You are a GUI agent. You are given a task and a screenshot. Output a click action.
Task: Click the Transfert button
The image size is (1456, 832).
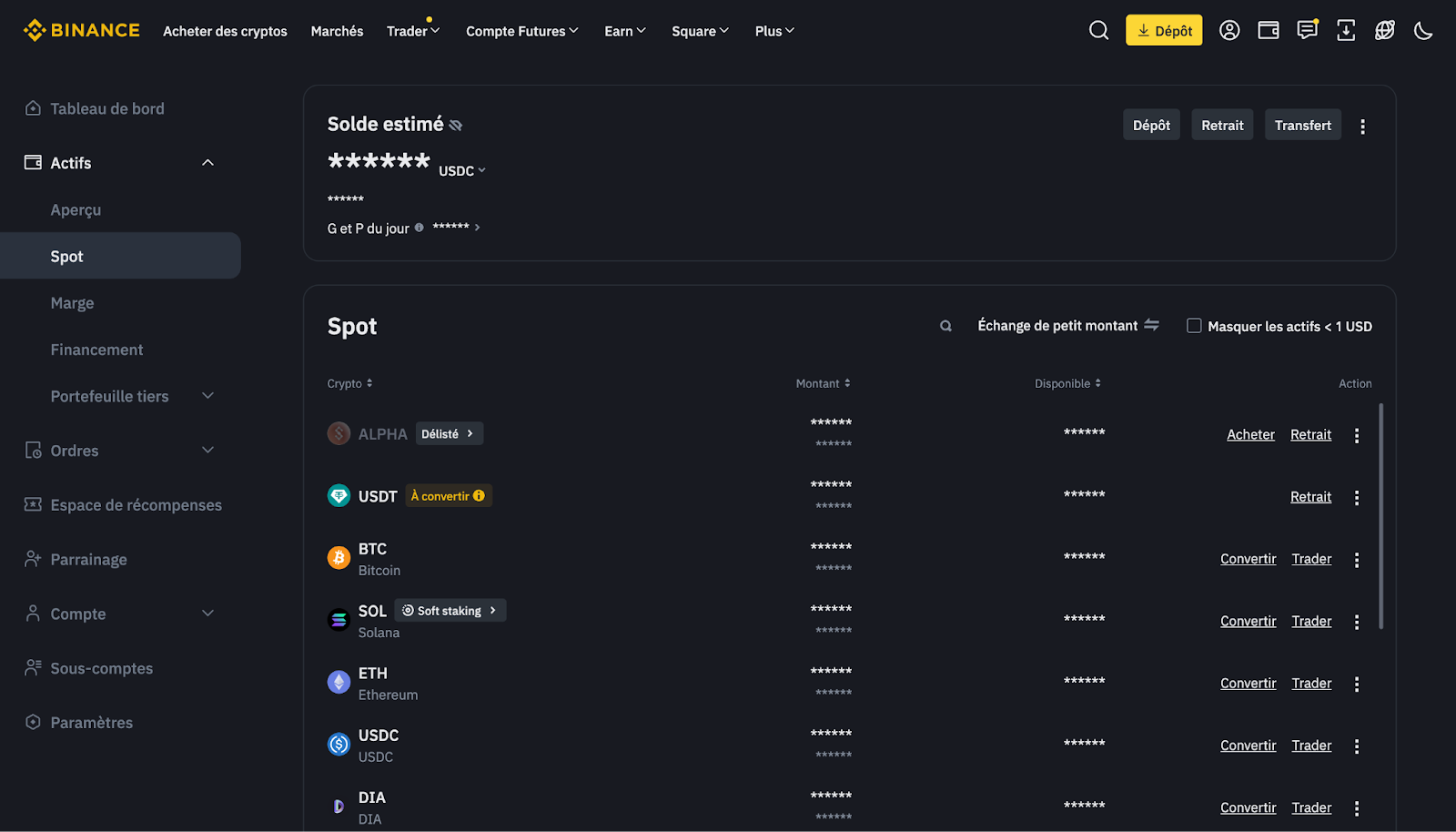point(1302,125)
